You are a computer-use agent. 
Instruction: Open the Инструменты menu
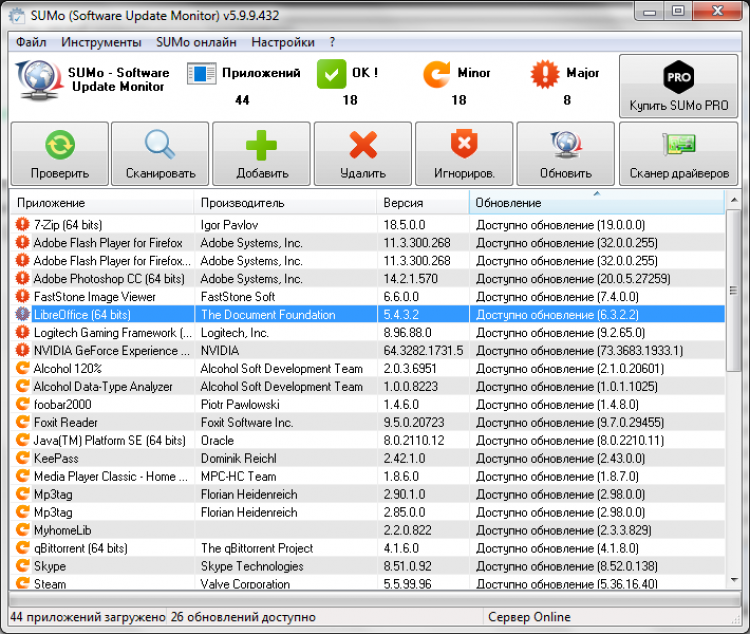(x=101, y=42)
